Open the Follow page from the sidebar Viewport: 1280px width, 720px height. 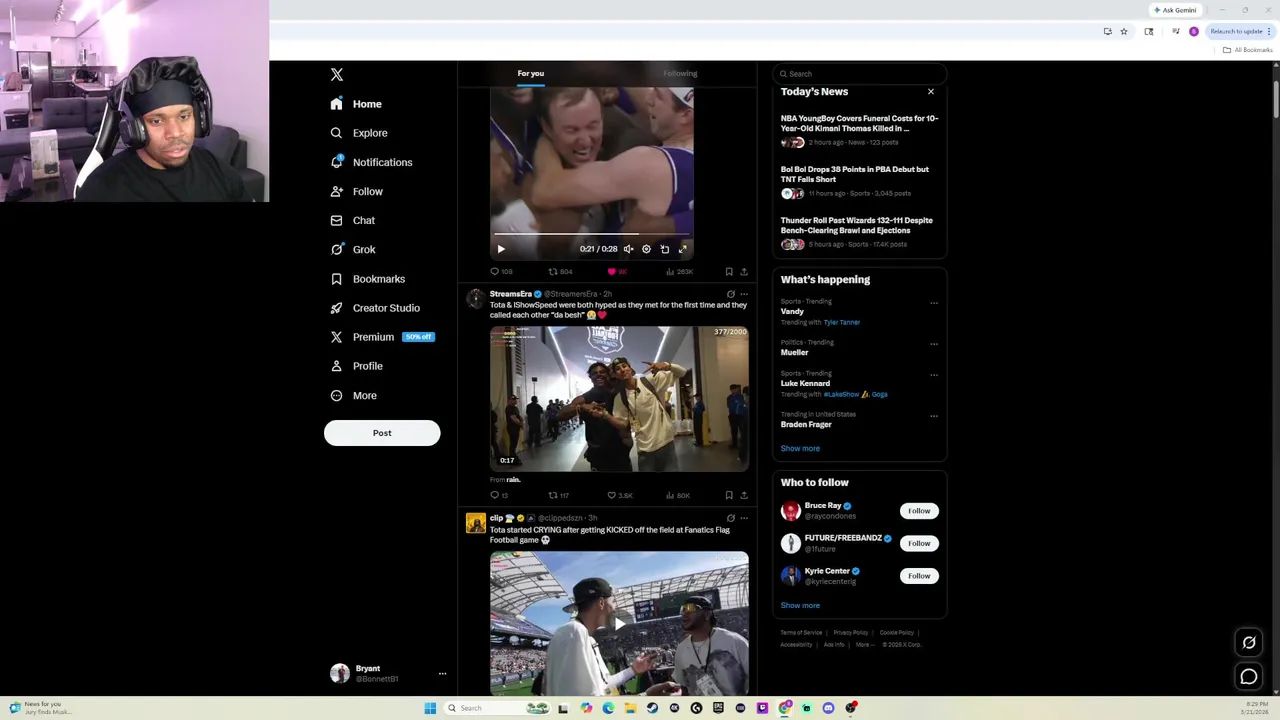point(356,191)
